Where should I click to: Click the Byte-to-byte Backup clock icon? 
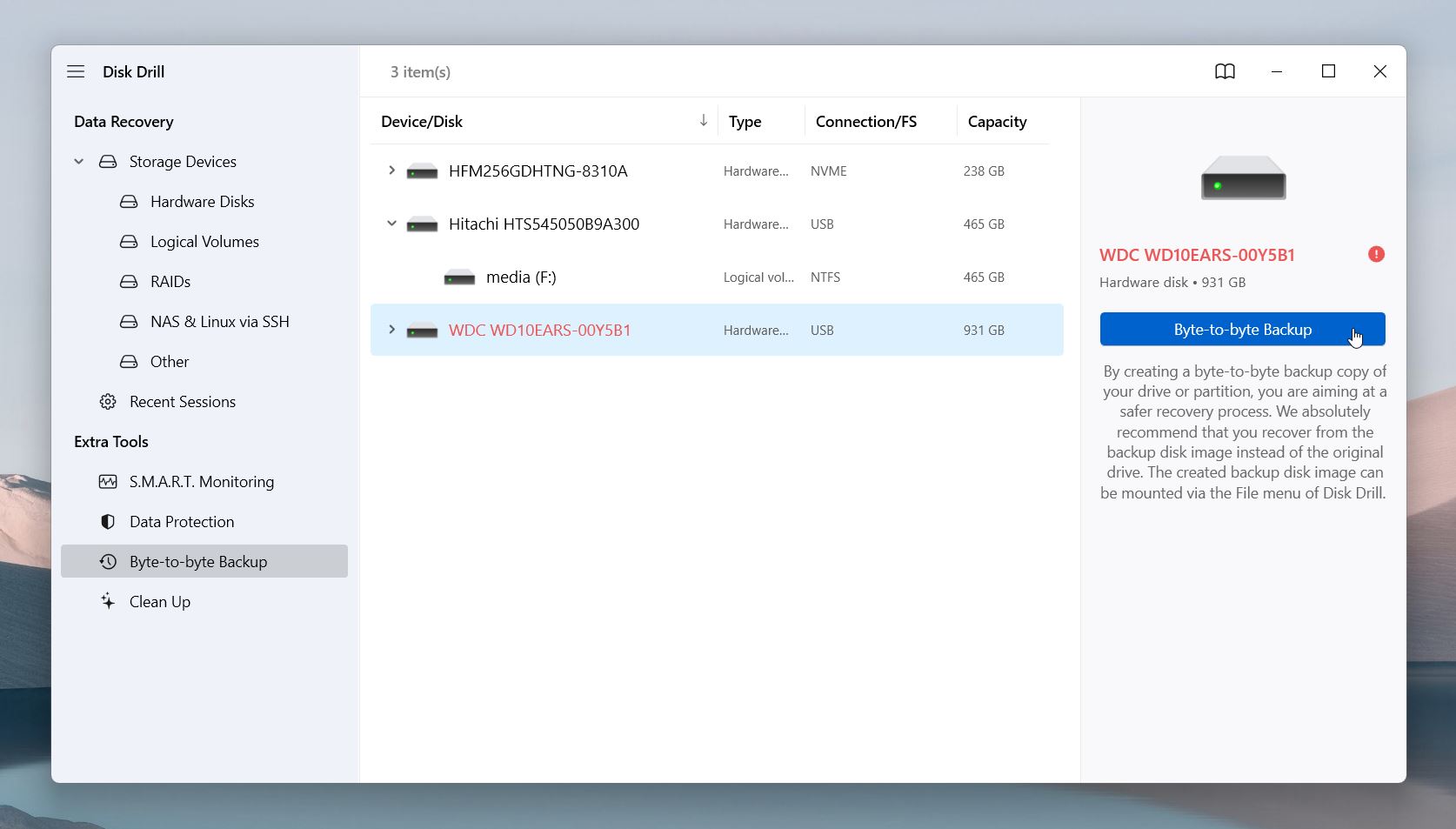(x=108, y=562)
